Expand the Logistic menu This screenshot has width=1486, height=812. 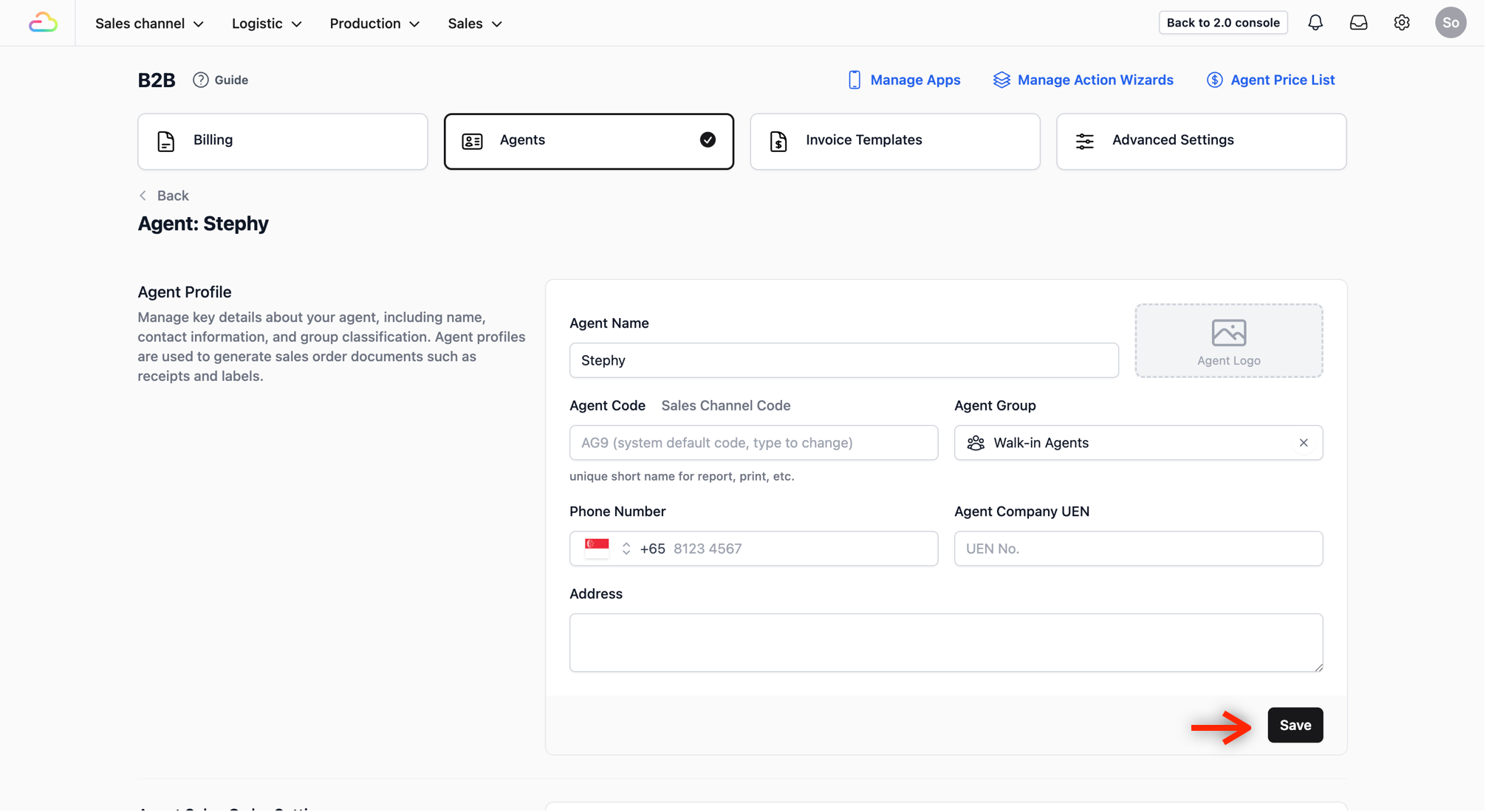click(x=267, y=24)
